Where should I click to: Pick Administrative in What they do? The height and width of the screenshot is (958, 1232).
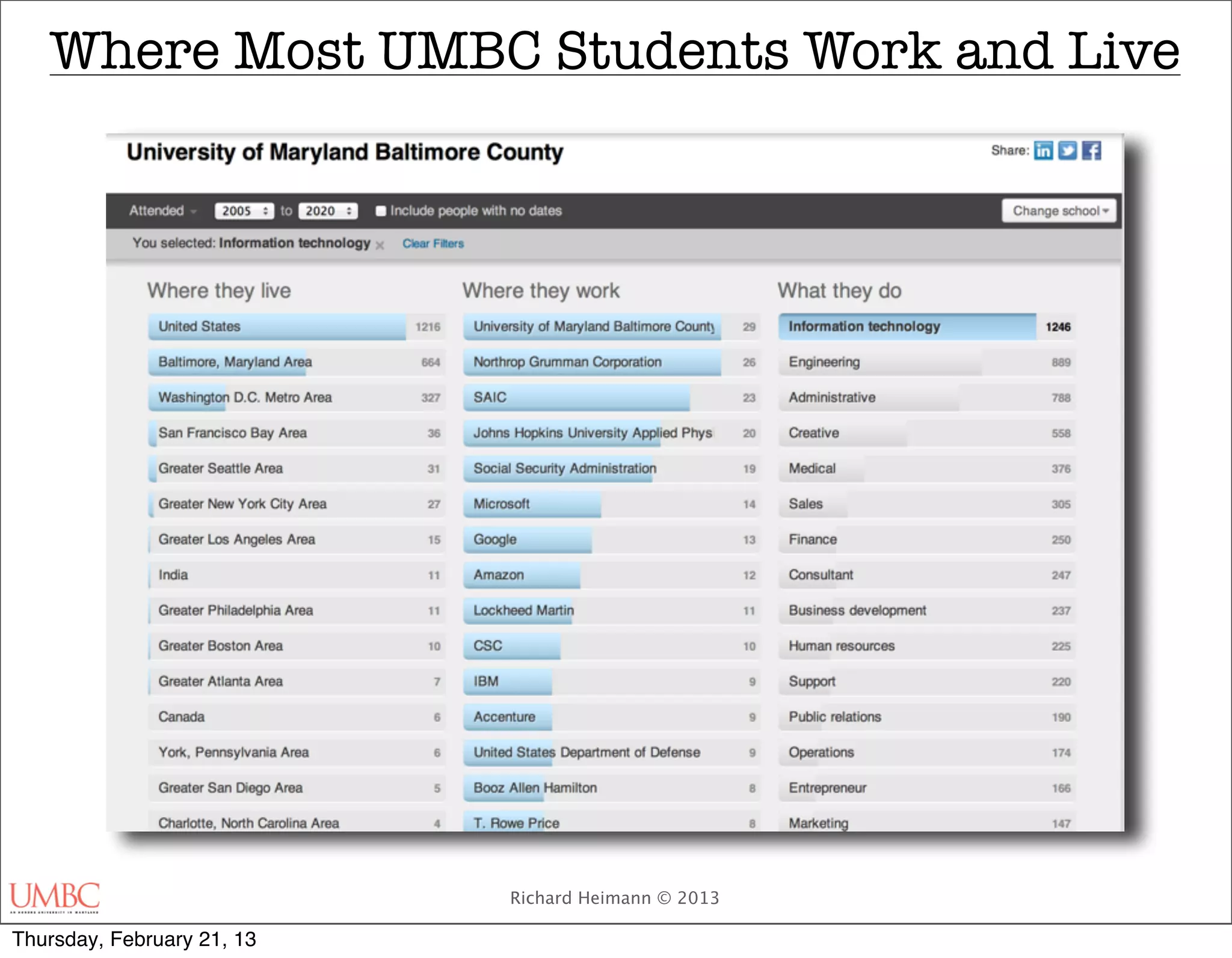point(927,398)
